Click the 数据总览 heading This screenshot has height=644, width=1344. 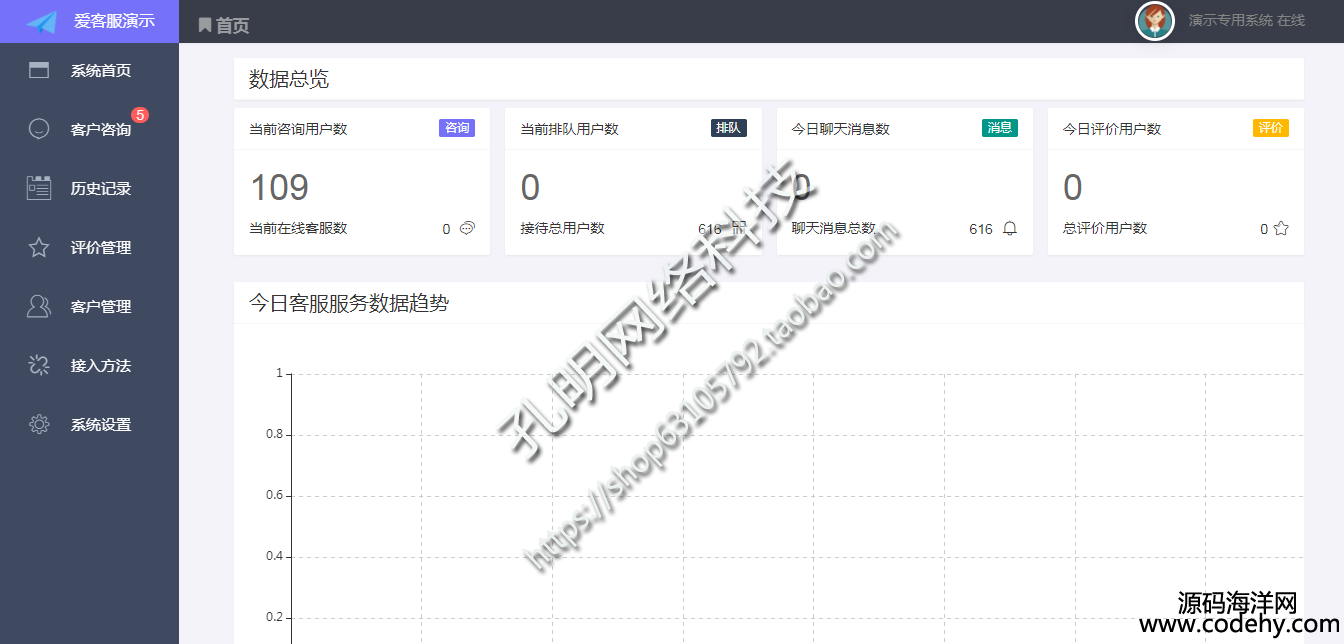[289, 79]
